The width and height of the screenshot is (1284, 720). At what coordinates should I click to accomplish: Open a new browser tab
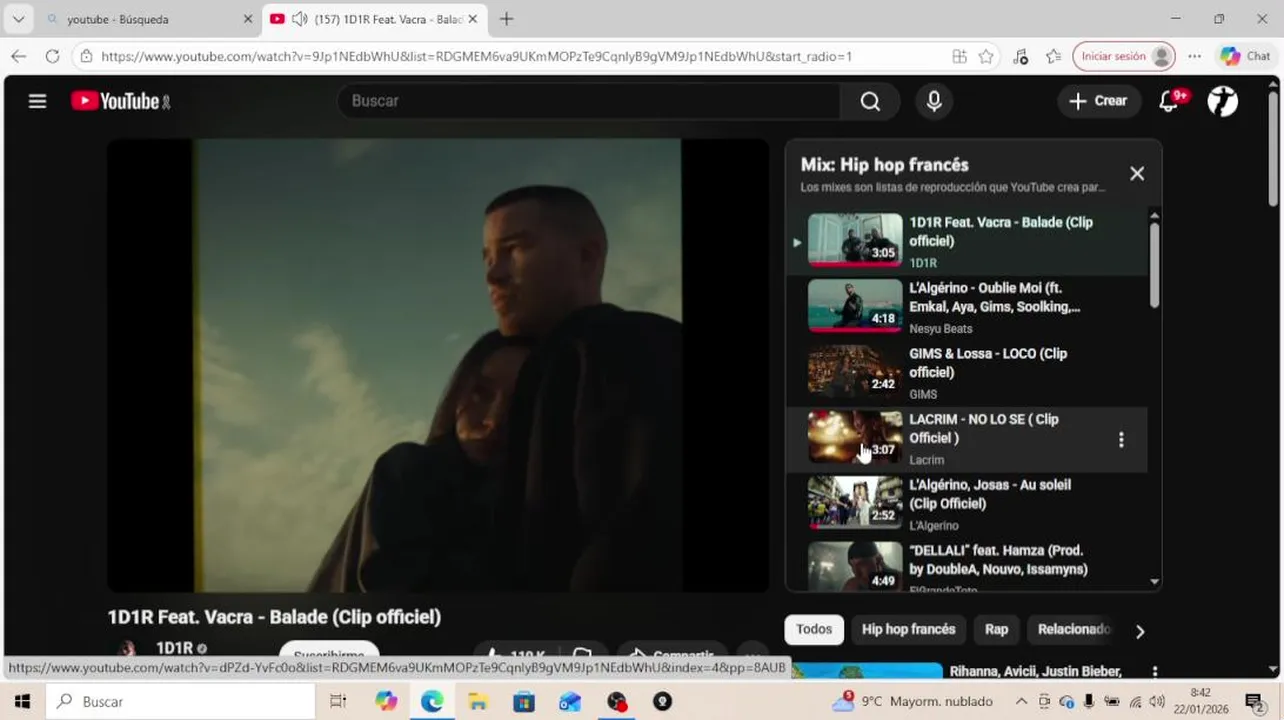tap(507, 19)
